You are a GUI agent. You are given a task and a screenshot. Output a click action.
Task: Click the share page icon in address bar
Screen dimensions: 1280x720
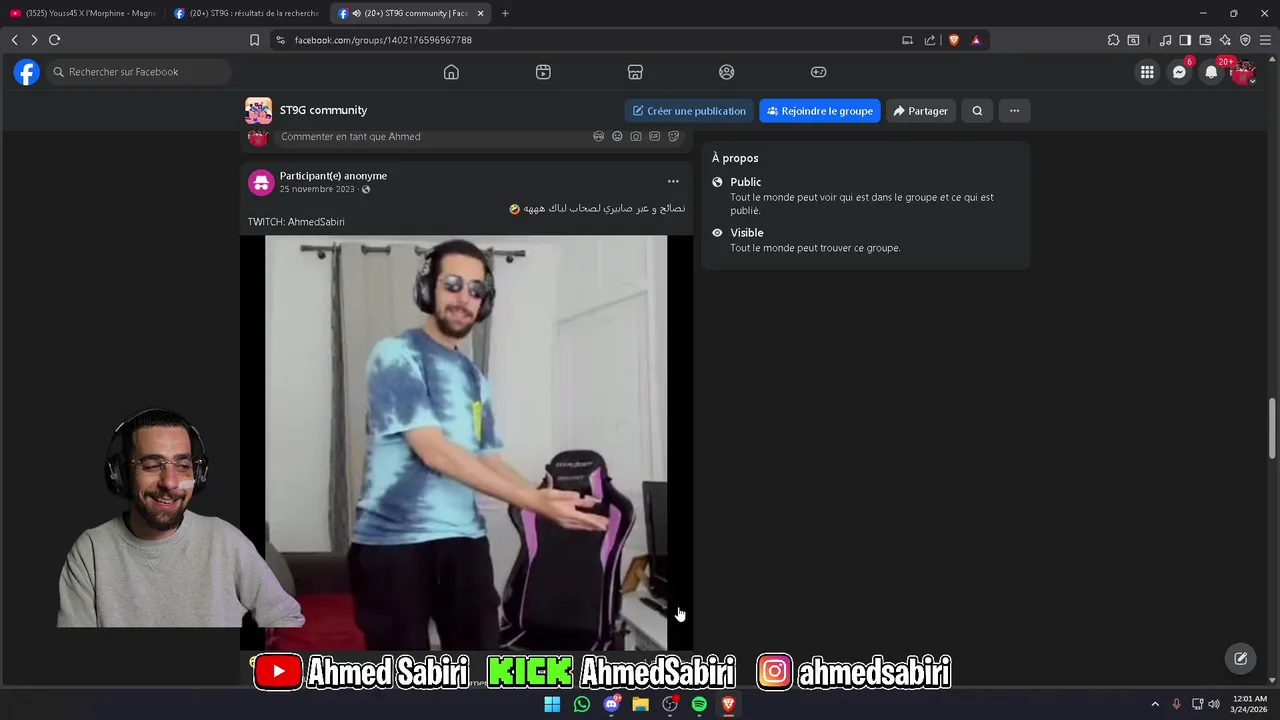click(x=930, y=40)
